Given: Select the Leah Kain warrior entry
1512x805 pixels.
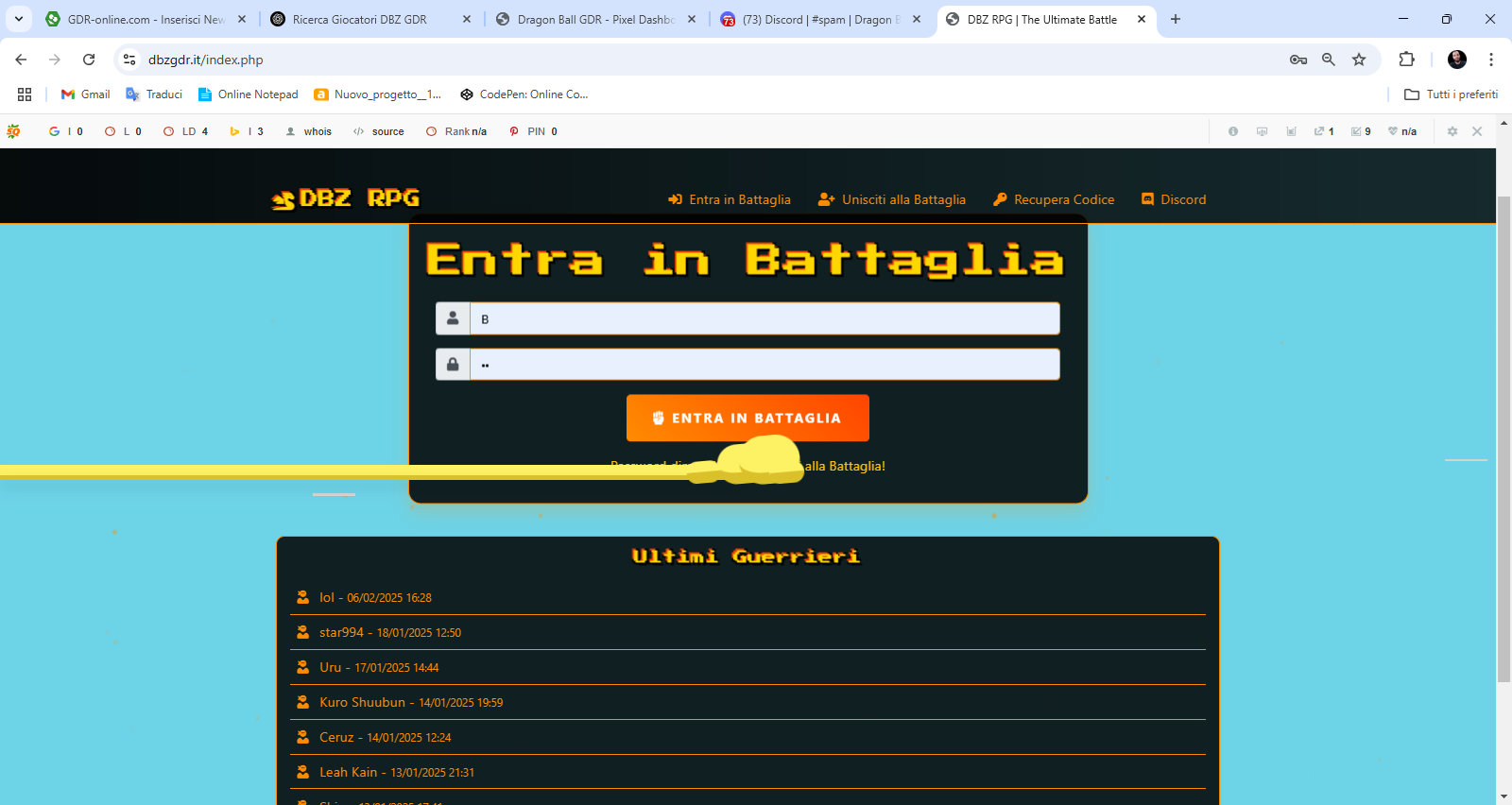Looking at the screenshot, I should pyautogui.click(x=747, y=772).
